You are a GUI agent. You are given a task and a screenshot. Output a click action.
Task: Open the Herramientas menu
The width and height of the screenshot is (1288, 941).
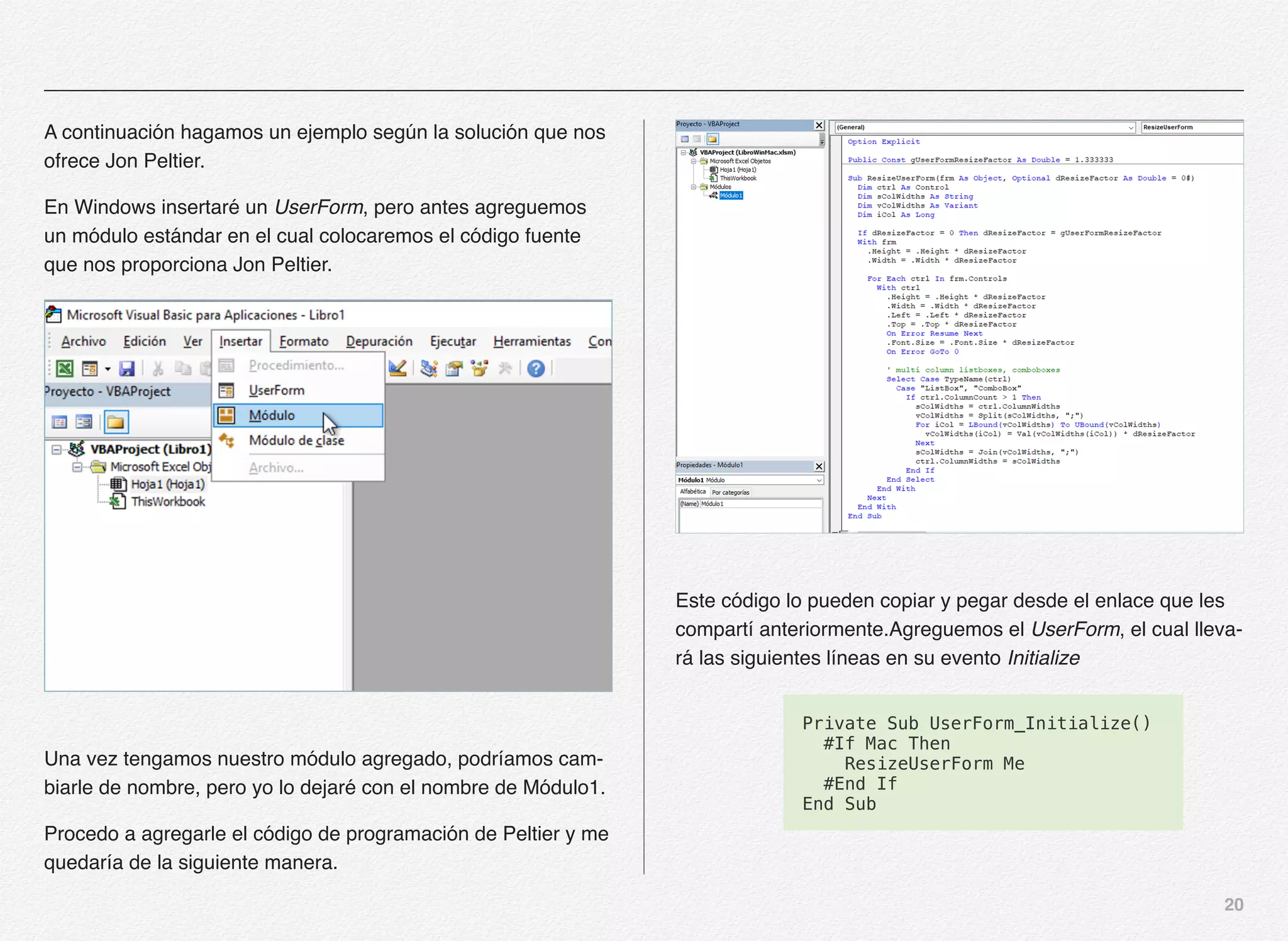tap(532, 341)
